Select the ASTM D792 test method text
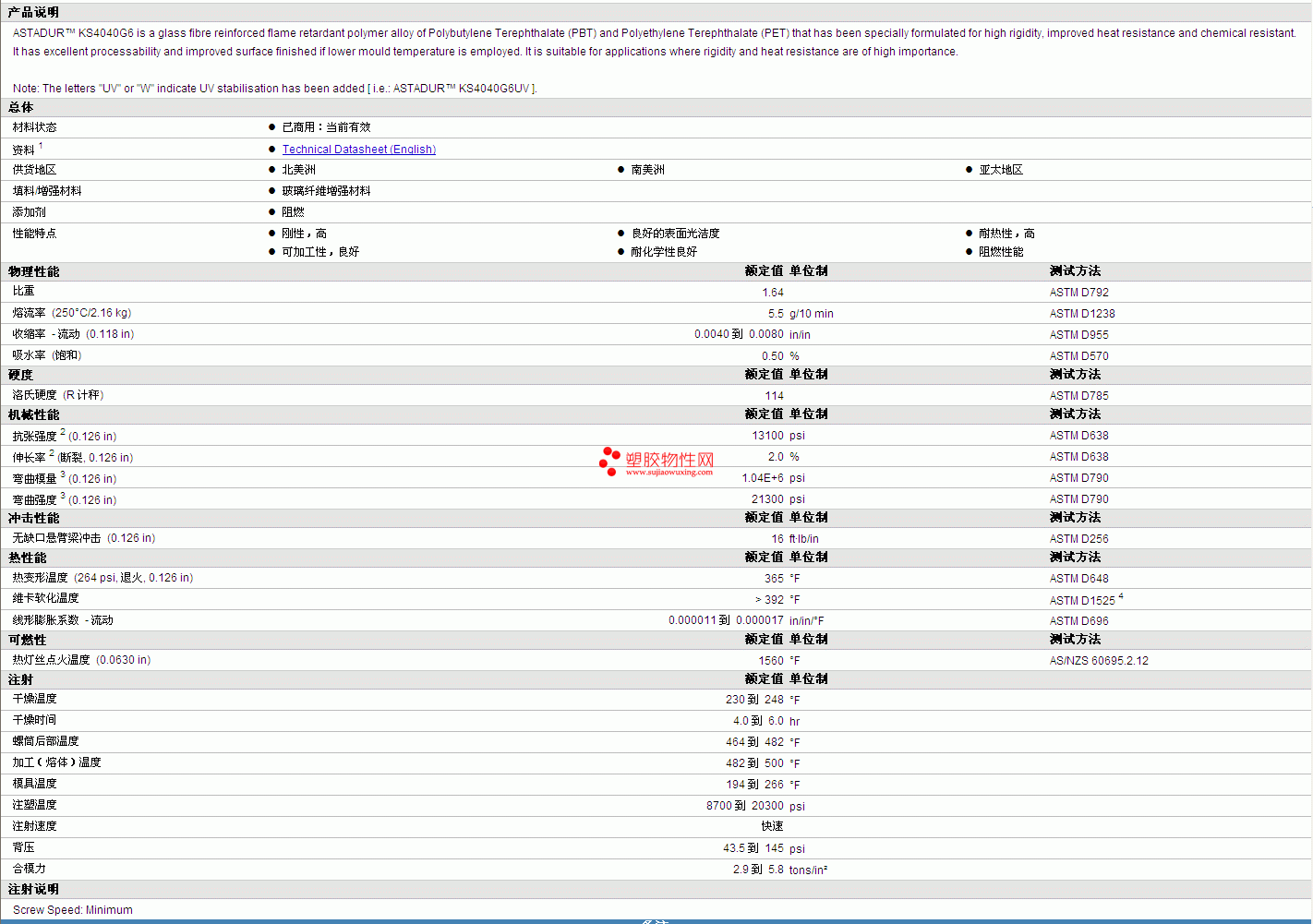The width and height of the screenshot is (1313, 924). (x=1078, y=293)
